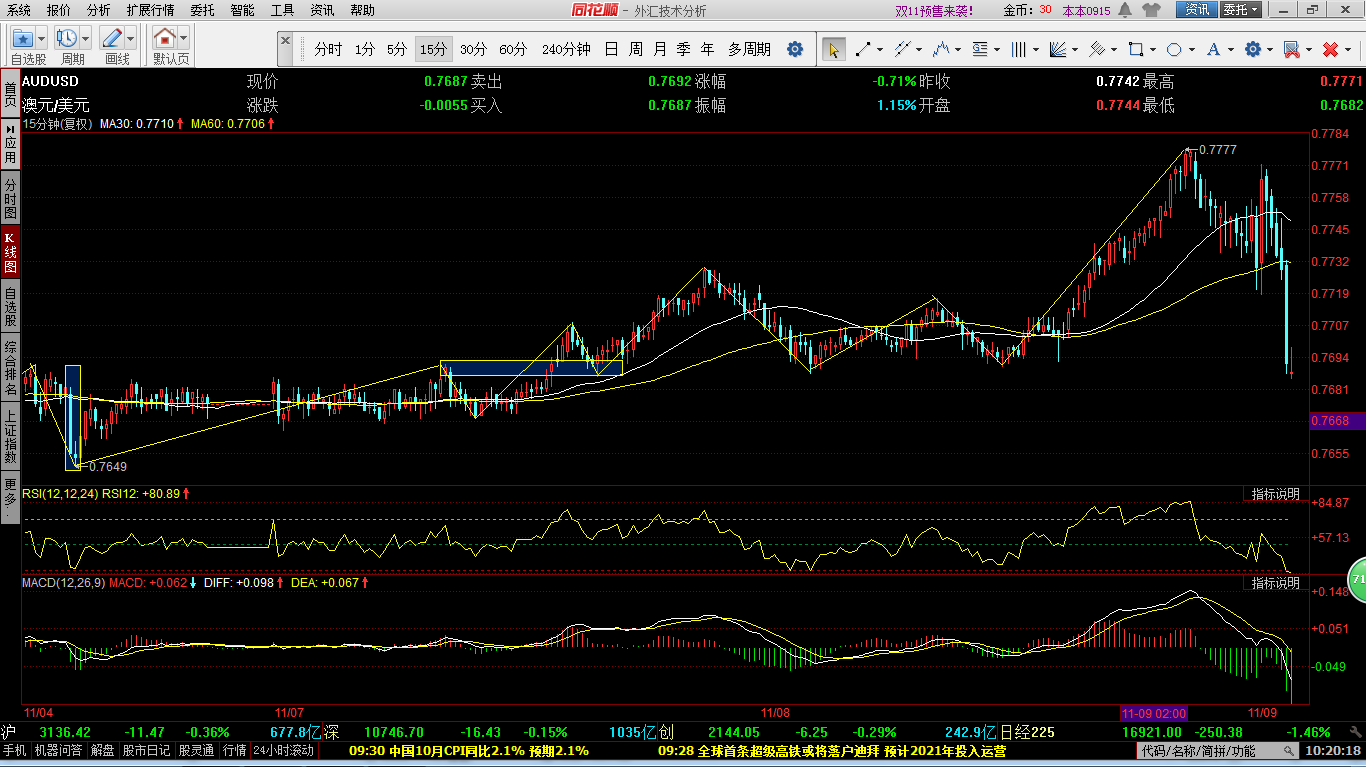Viewport: 1366px width, 767px height.
Task: Select the rectangle drawing tool
Action: tap(1135, 49)
